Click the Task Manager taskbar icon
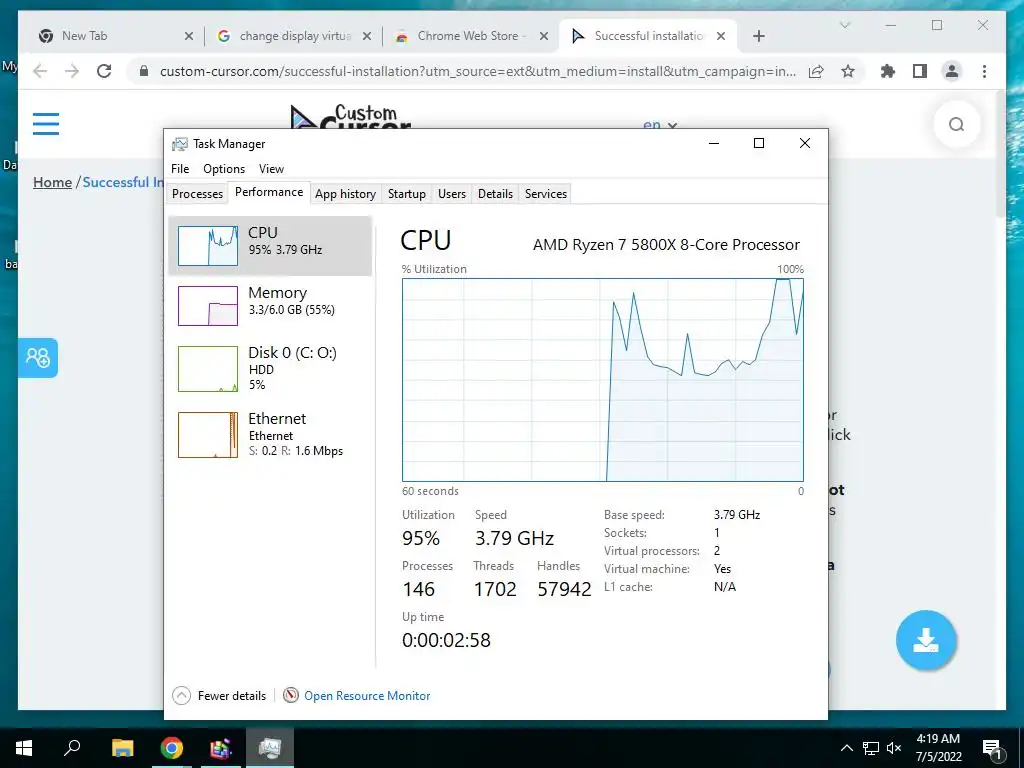Image resolution: width=1024 pixels, height=768 pixels. coord(270,748)
